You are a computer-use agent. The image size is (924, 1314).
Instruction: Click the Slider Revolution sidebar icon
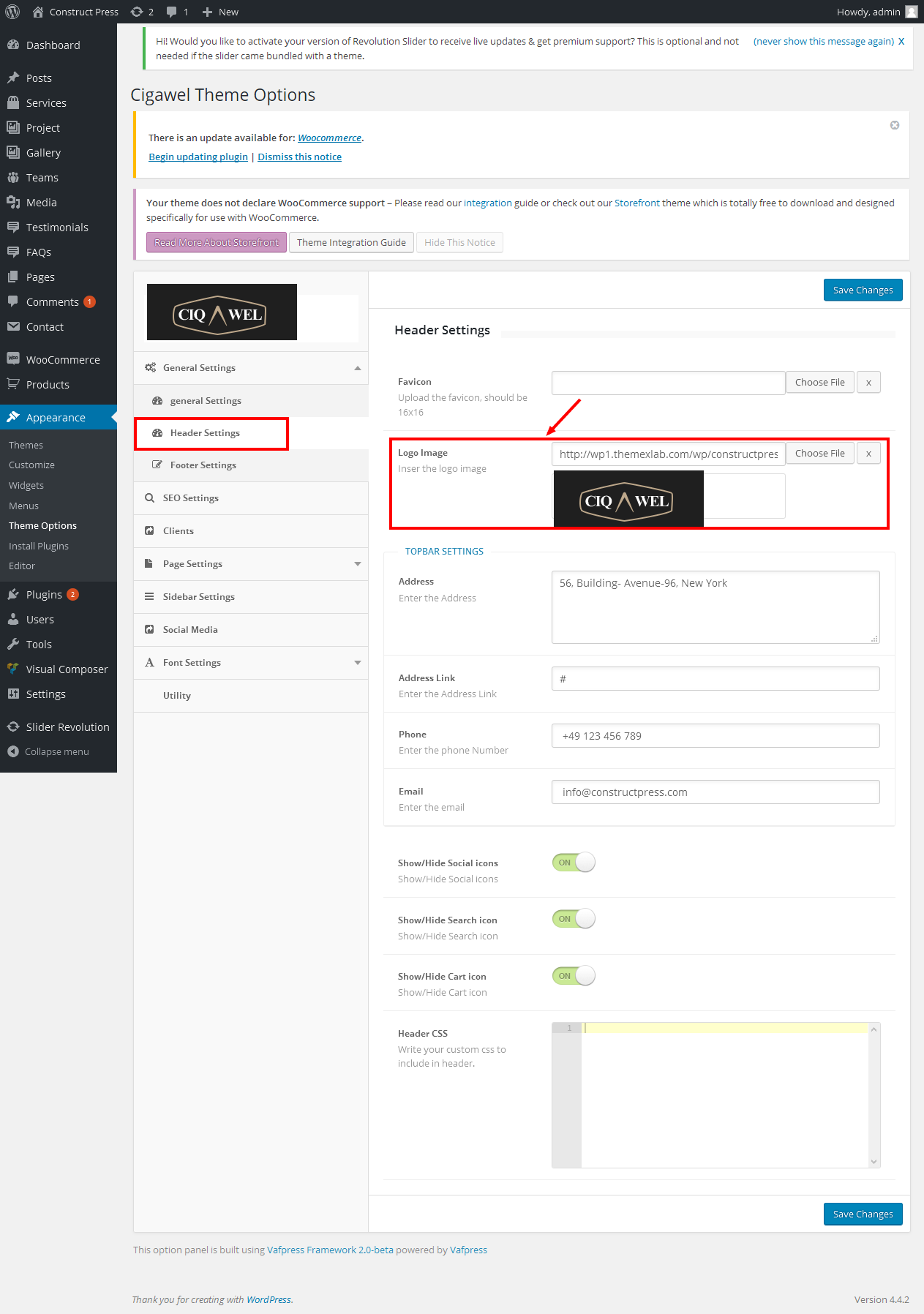tap(13, 727)
